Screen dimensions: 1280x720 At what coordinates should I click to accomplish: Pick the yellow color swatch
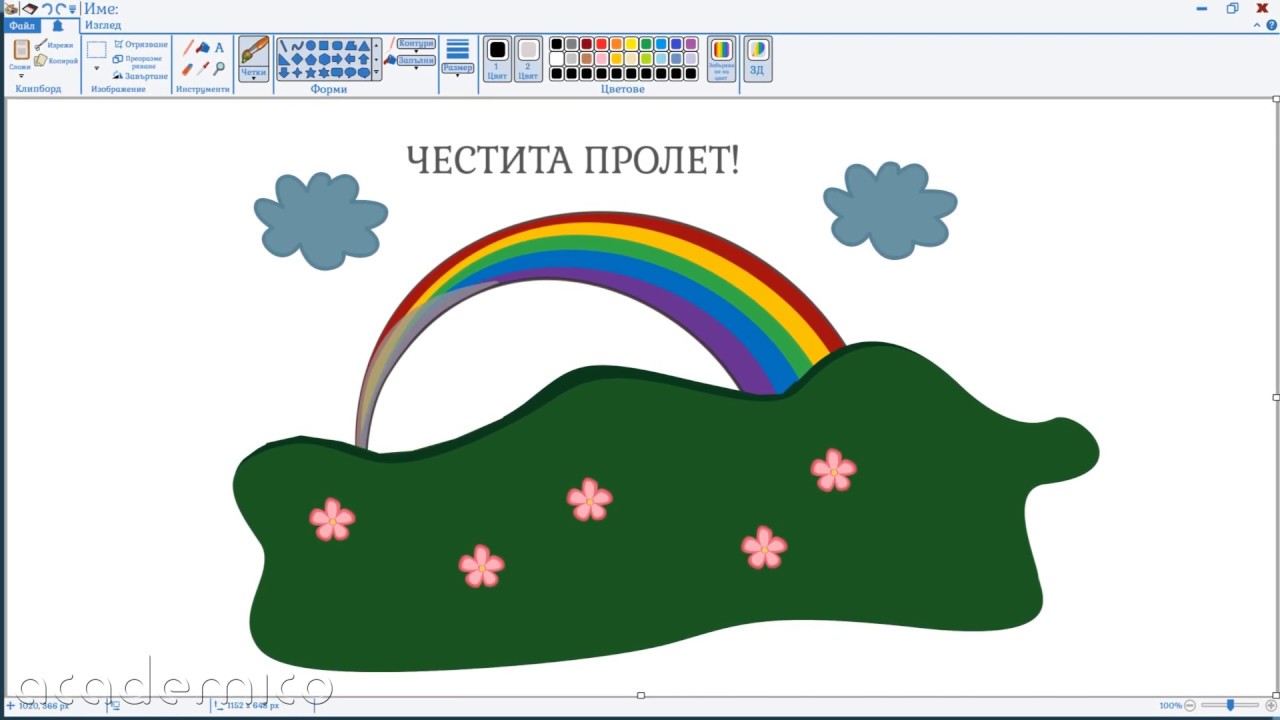pyautogui.click(x=631, y=44)
